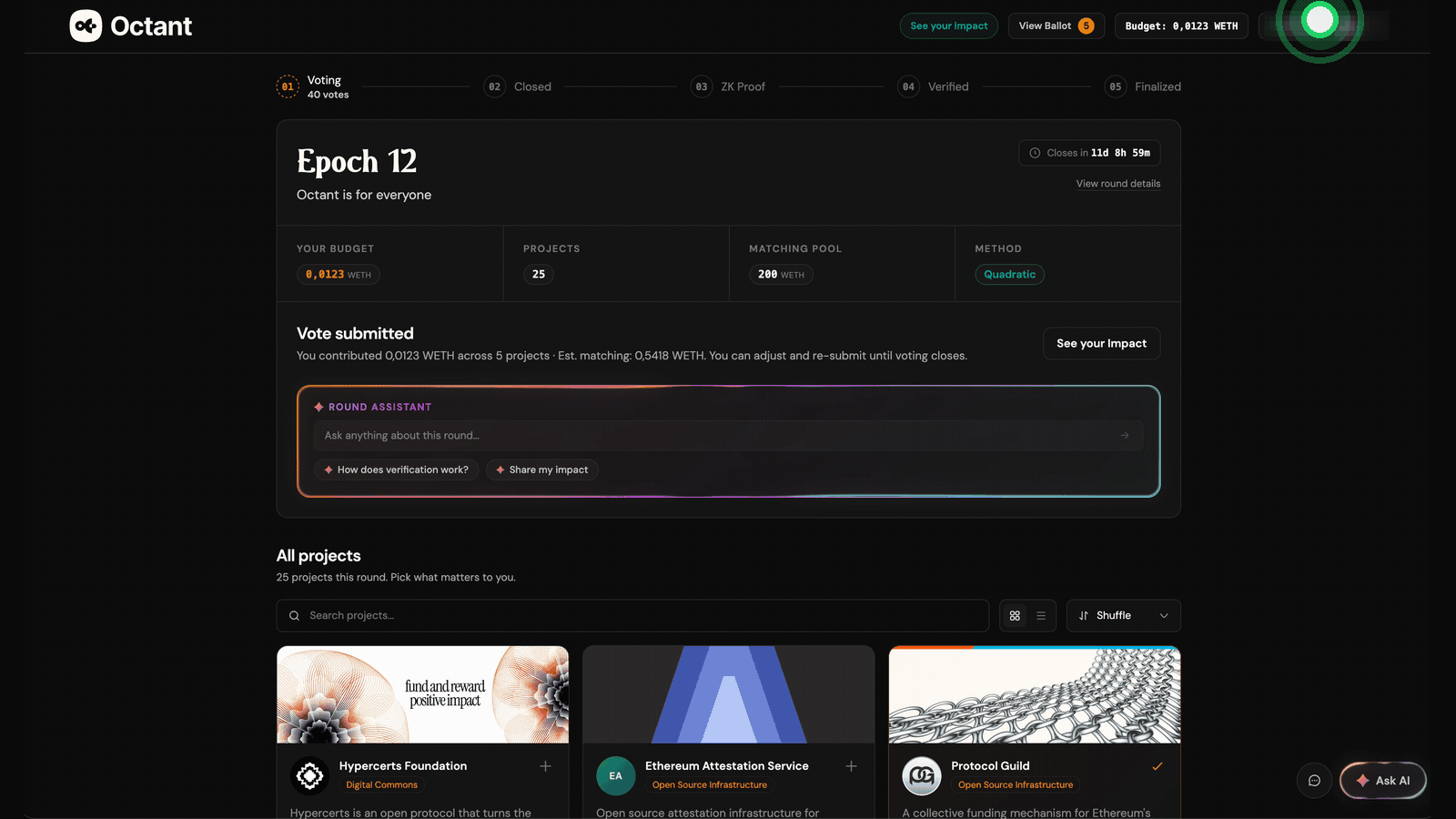This screenshot has width=1456, height=819.
Task: Click Ethereum Attestation Service's Open Source Infrastructure tag
Action: (709, 785)
